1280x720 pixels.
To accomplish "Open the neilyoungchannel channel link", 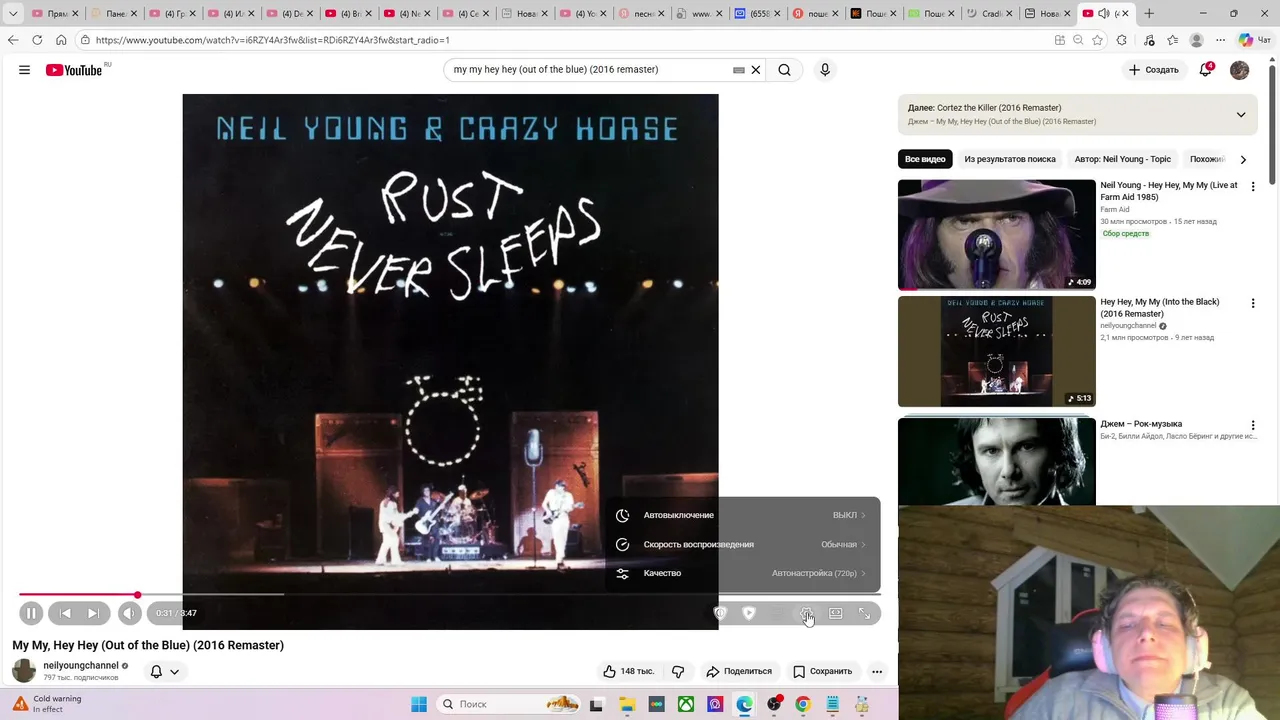I will pos(81,665).
